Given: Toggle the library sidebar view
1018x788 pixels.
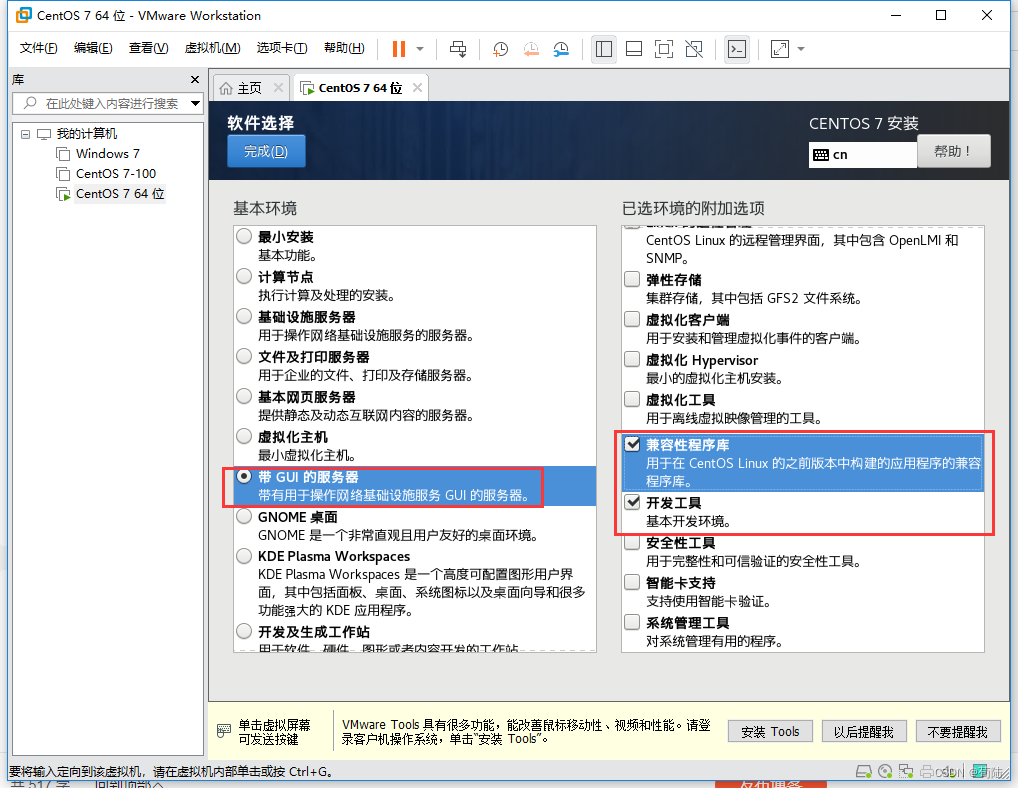Looking at the screenshot, I should coord(604,49).
